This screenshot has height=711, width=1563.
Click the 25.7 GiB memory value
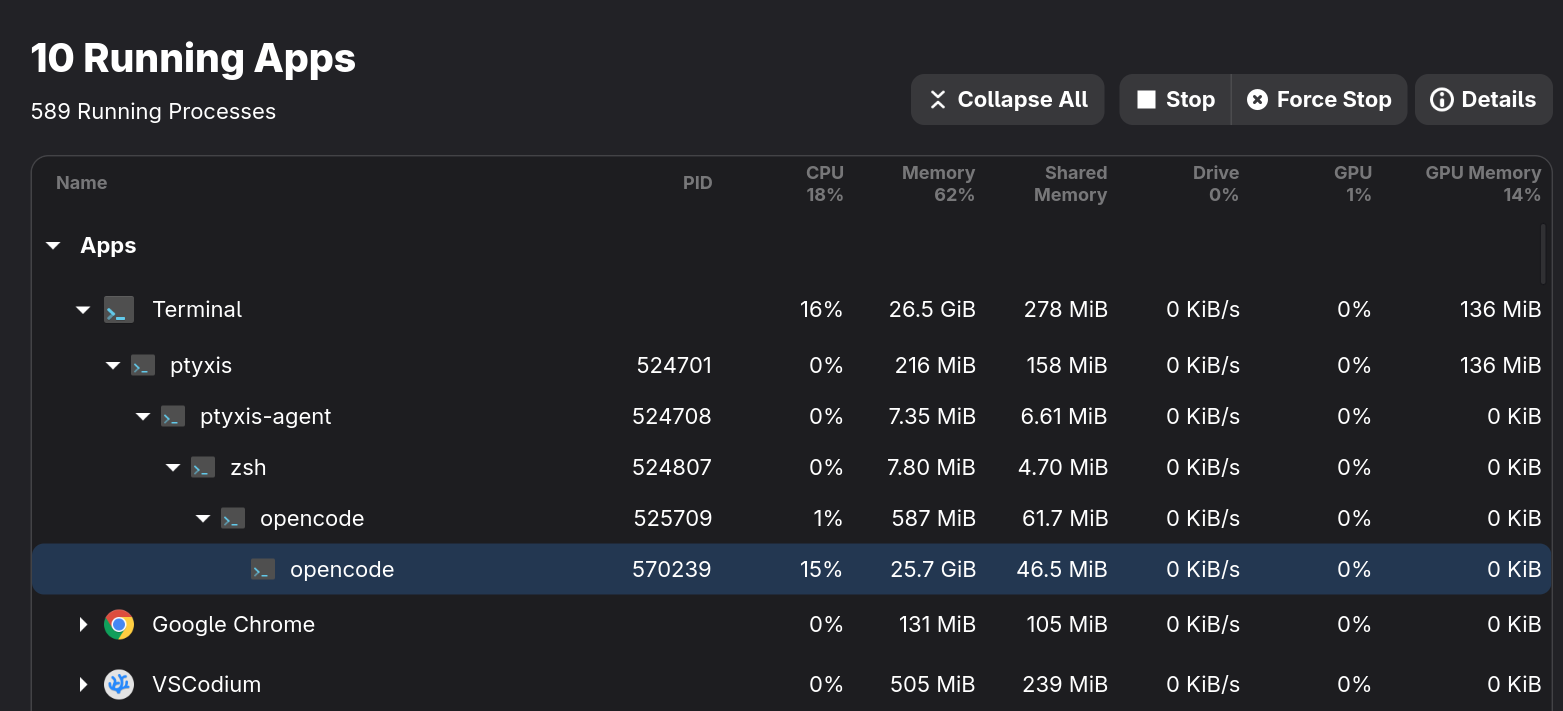tap(933, 570)
